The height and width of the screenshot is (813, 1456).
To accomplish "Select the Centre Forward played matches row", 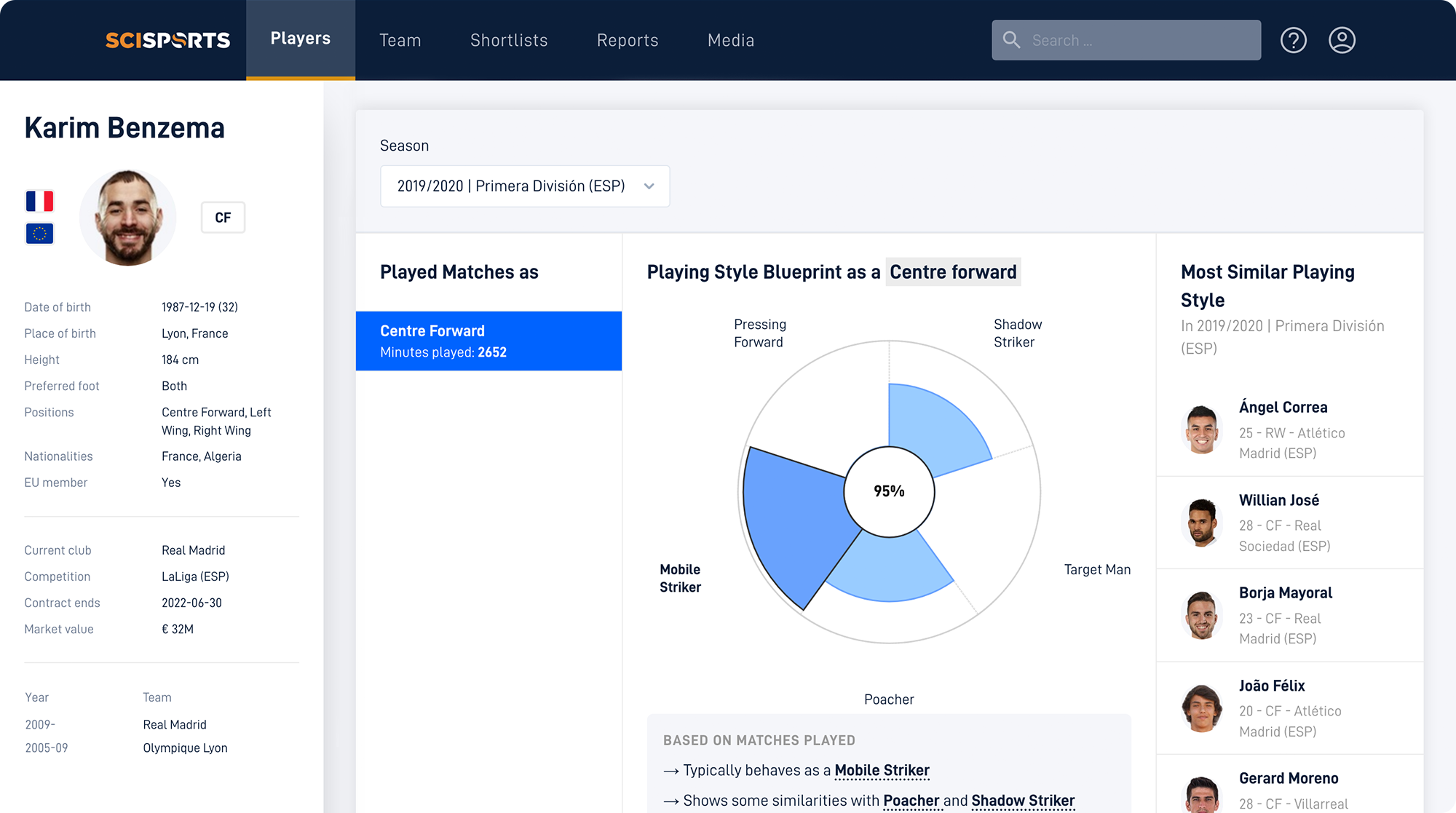I will click(x=488, y=341).
